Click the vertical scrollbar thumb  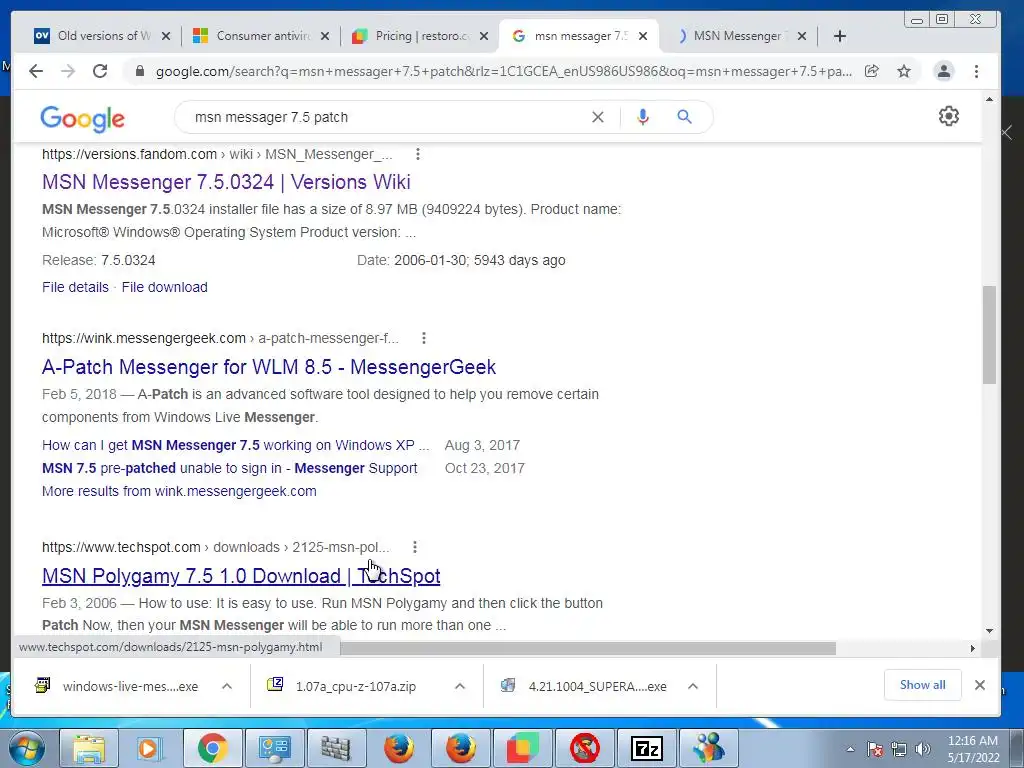[989, 334]
